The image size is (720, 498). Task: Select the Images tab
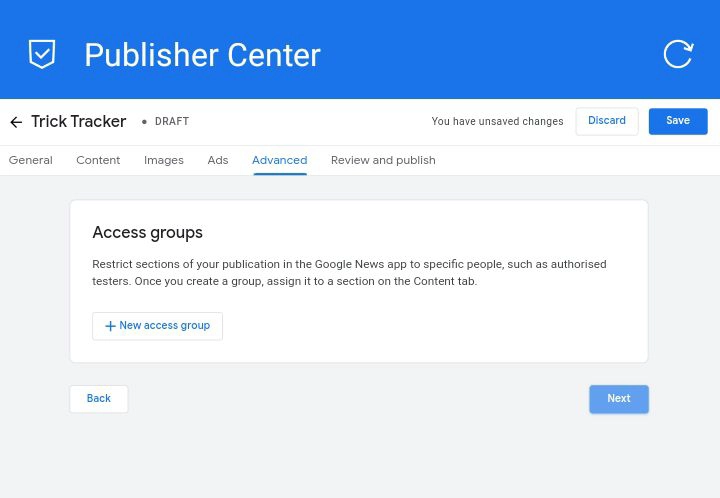click(164, 160)
